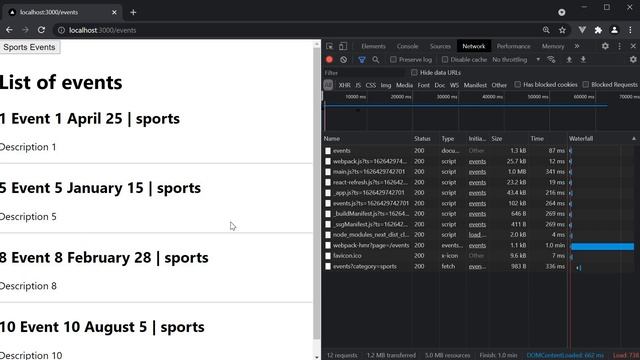Click the webpack-hmr waterfall bar
This screenshot has width=640, height=360.
[602, 246]
